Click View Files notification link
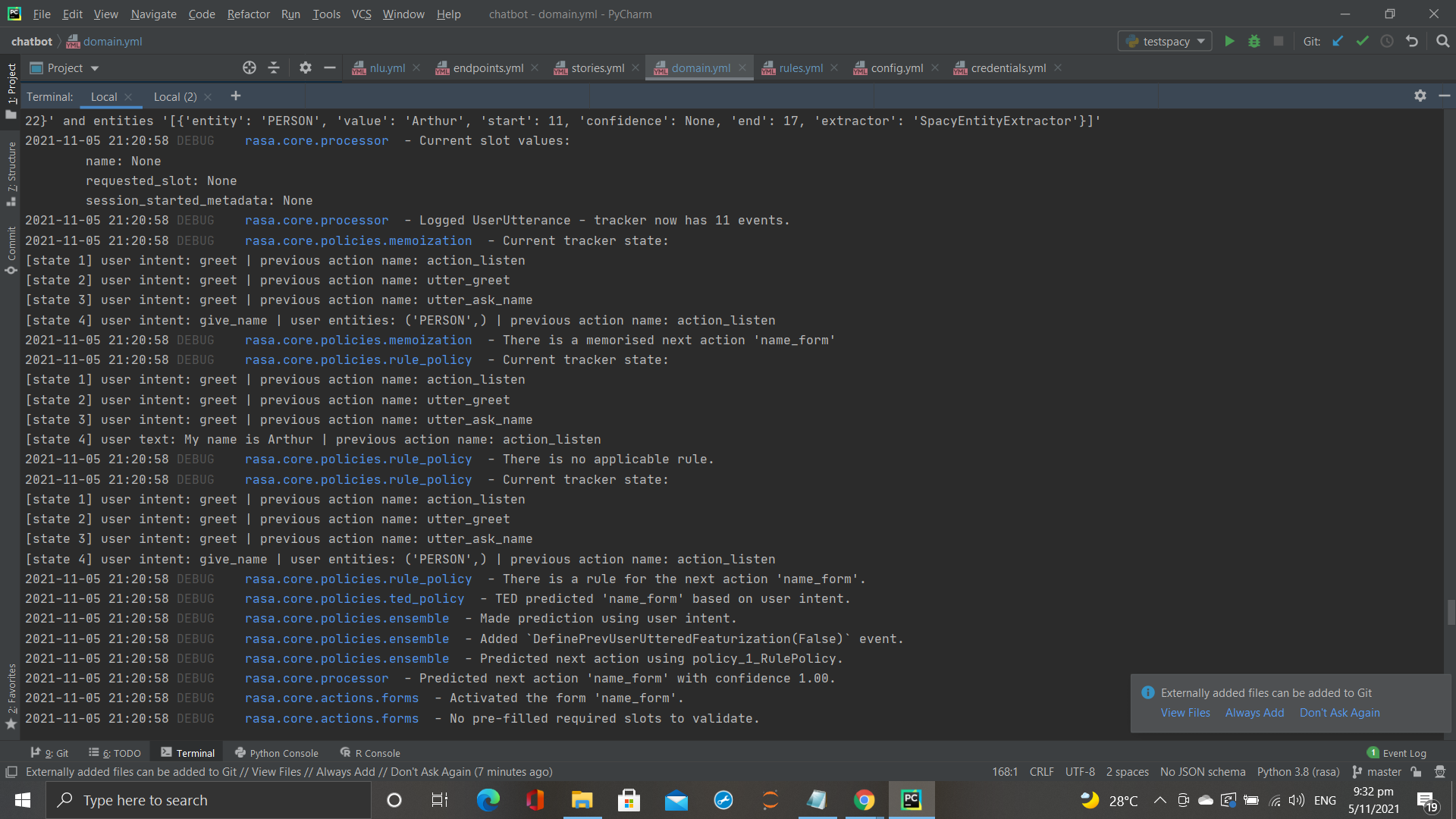The image size is (1456, 819). pyautogui.click(x=1185, y=713)
